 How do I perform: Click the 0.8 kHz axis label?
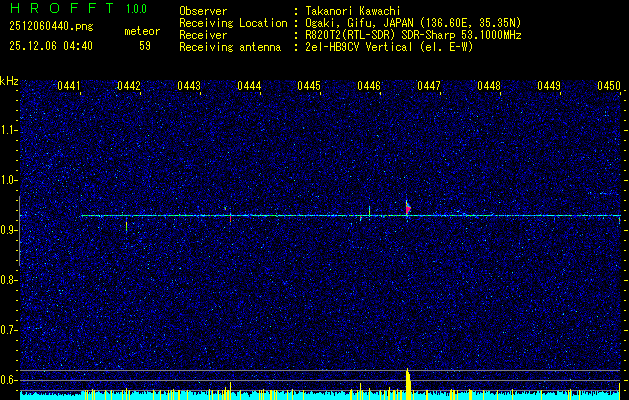(x=8, y=280)
